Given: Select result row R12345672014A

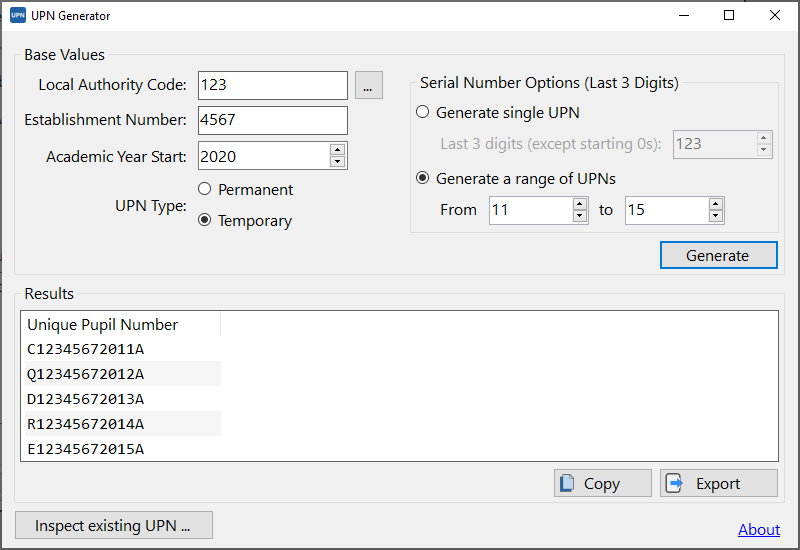Looking at the screenshot, I should coord(122,424).
